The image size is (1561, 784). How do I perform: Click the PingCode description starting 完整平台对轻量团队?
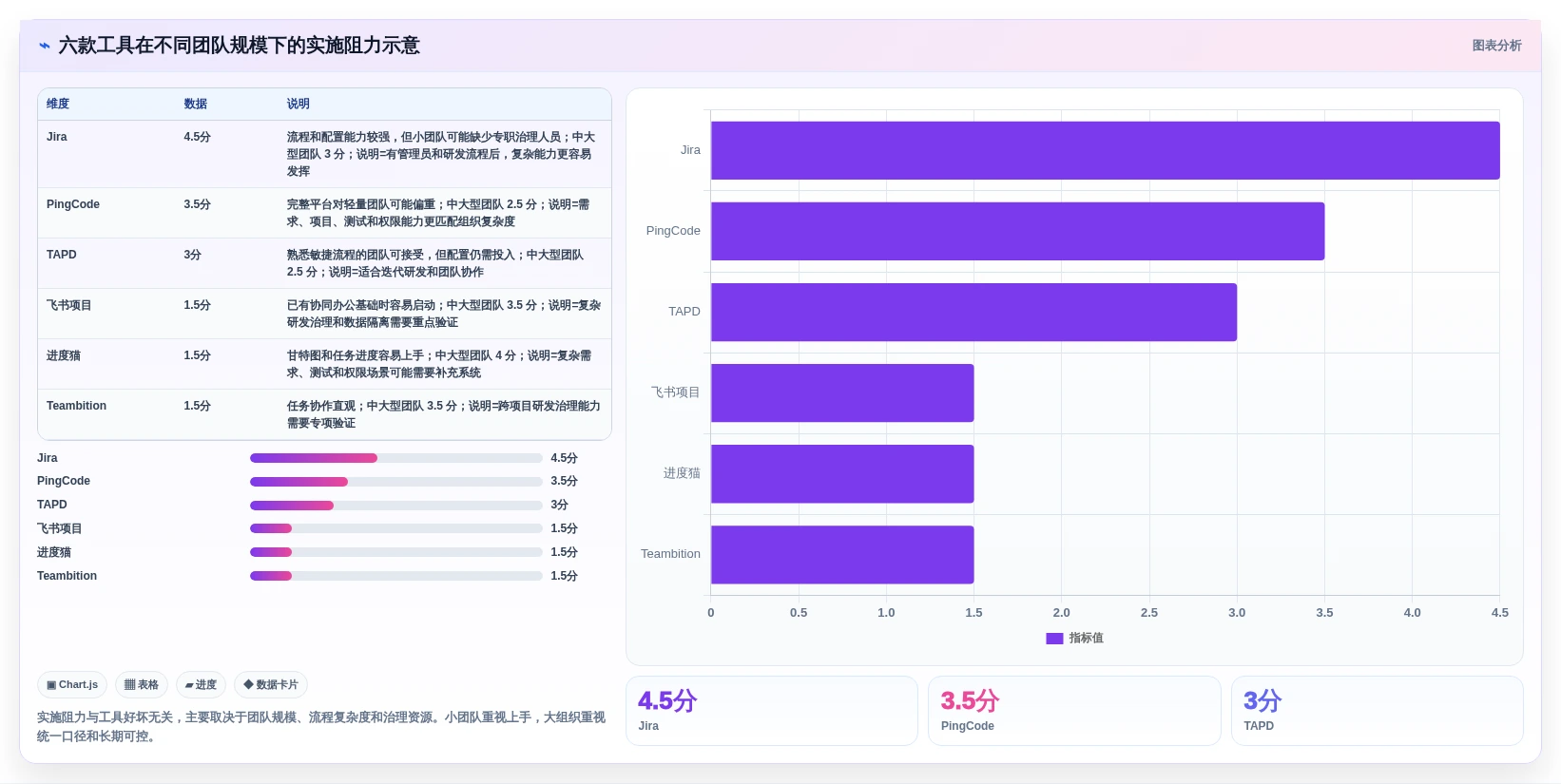click(440, 213)
